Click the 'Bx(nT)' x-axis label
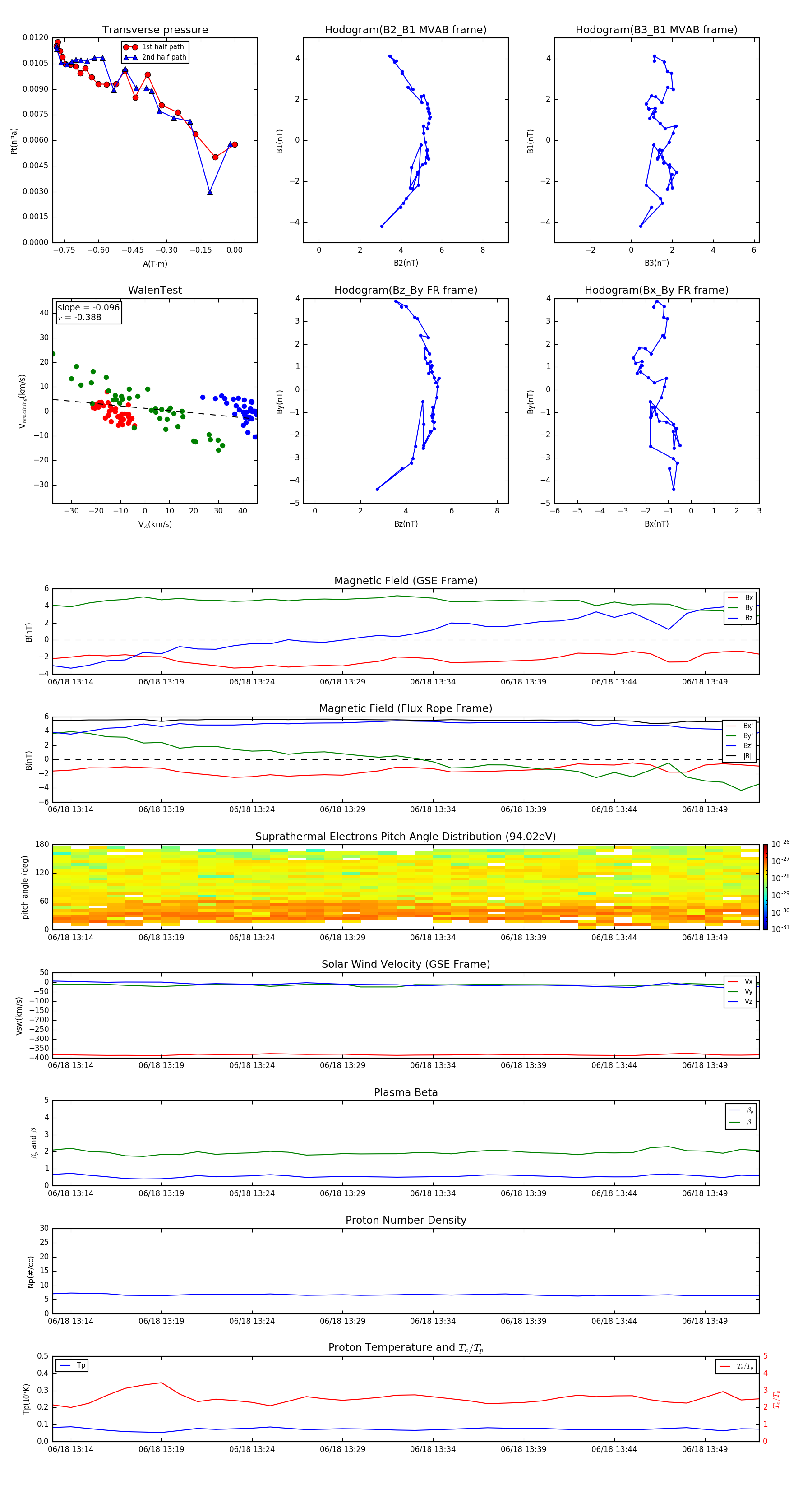This screenshot has width=812, height=1489. 656,524
